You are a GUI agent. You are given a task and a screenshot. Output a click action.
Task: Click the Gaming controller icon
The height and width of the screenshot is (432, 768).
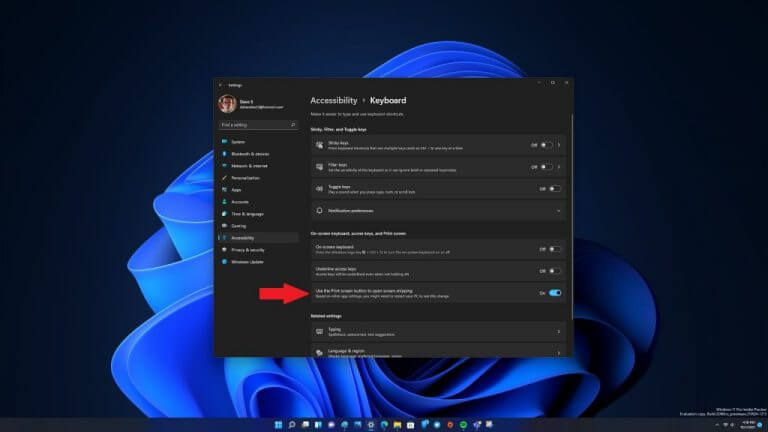(224, 226)
